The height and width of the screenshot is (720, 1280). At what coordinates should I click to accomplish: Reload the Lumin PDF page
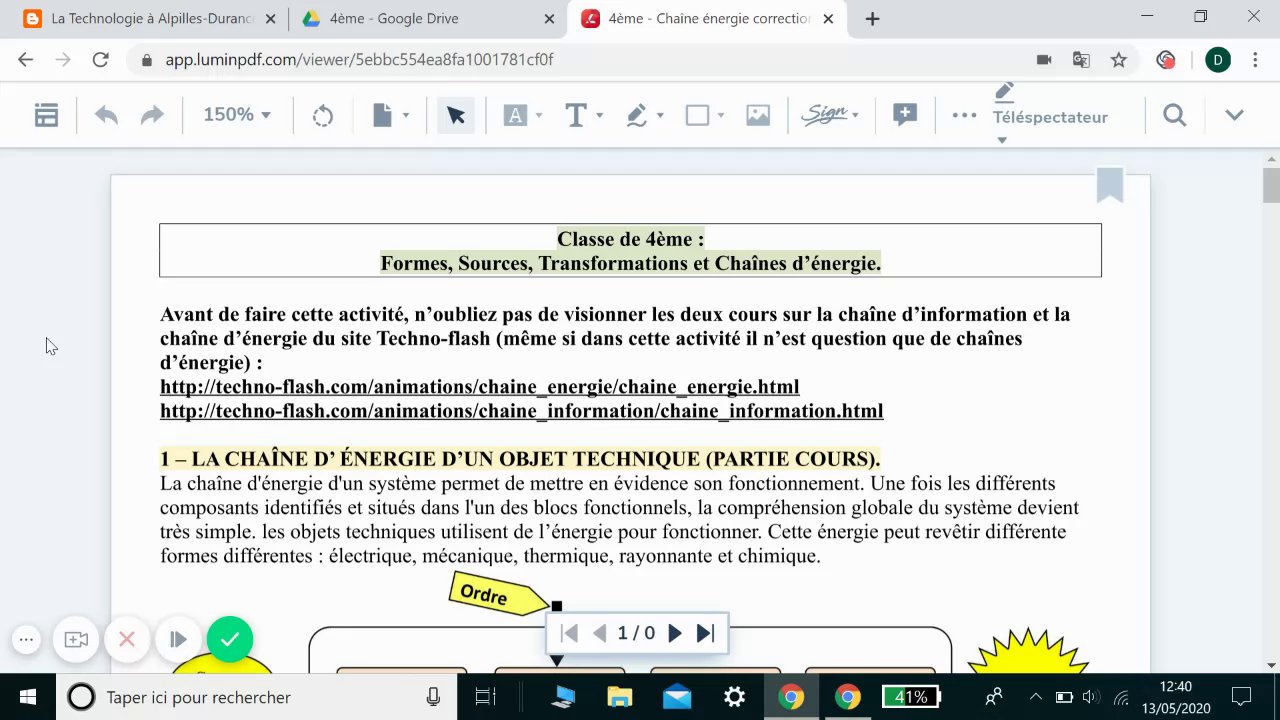point(100,60)
